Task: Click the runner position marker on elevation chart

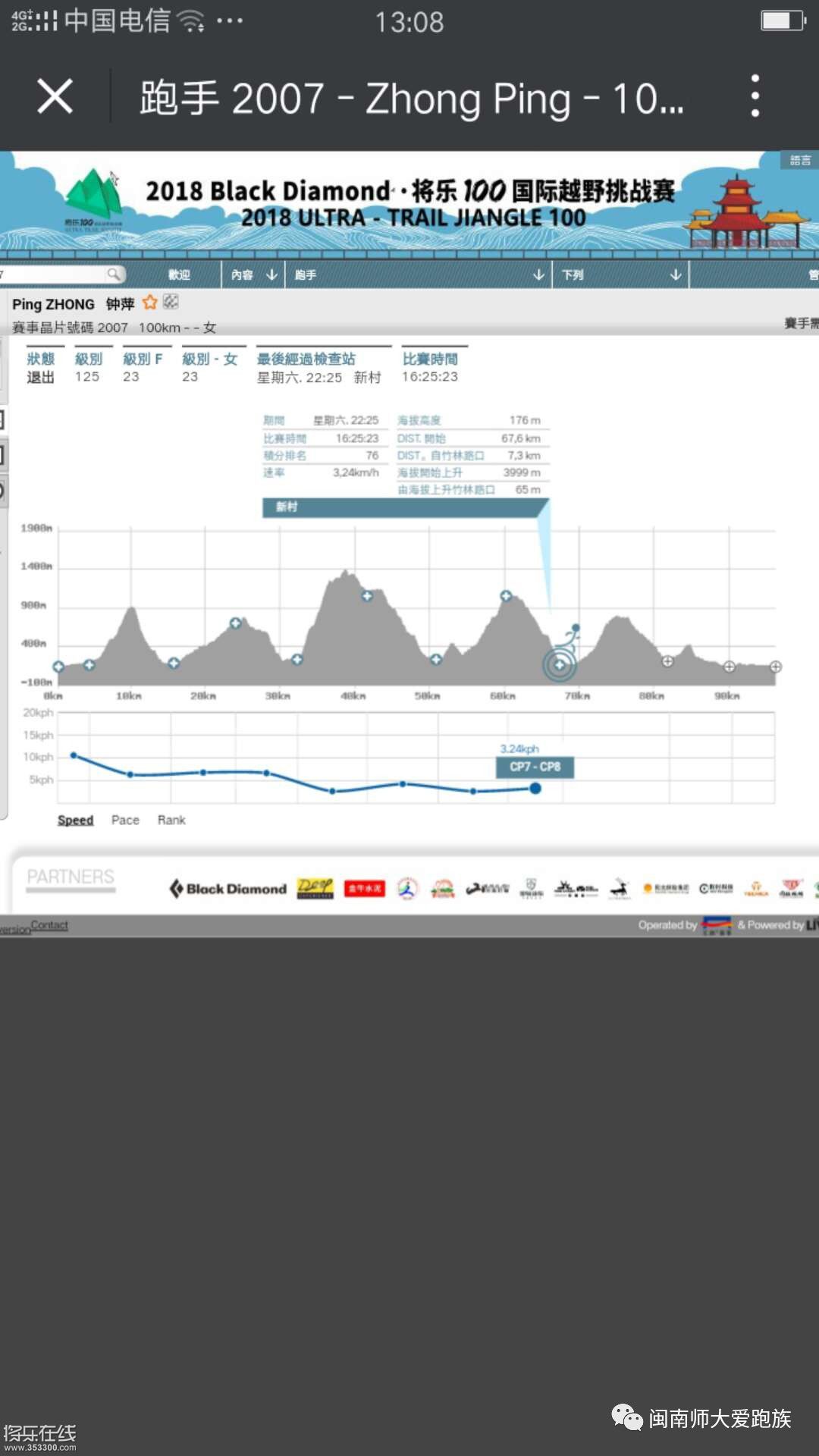Action: tap(560, 664)
